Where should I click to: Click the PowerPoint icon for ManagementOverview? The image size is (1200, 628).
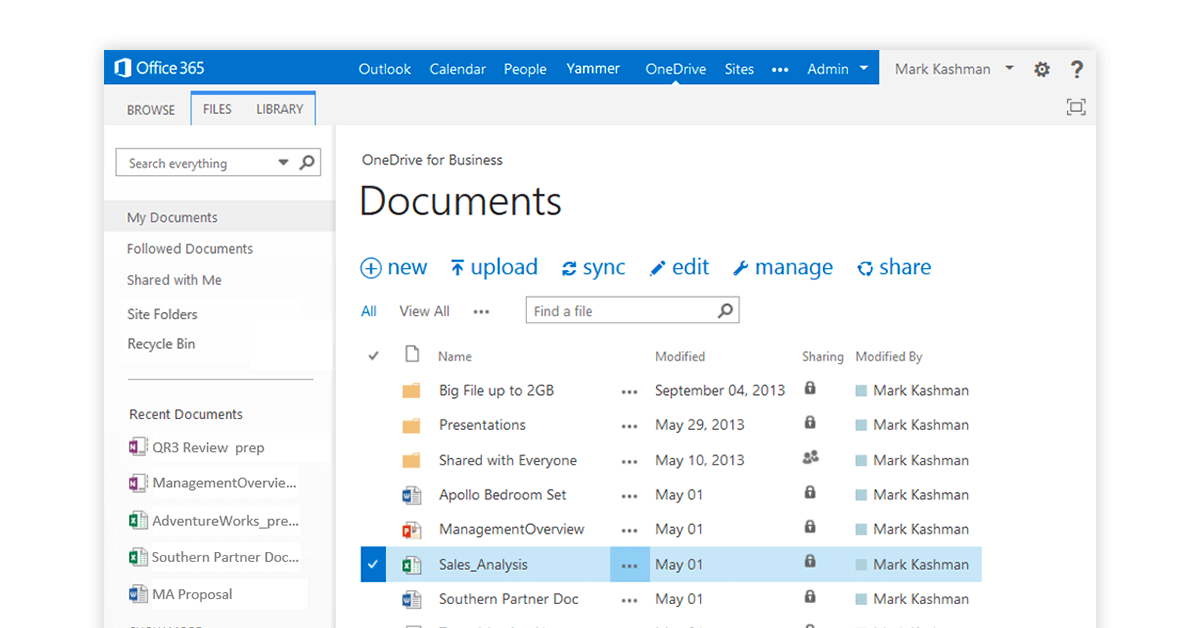pyautogui.click(x=411, y=529)
